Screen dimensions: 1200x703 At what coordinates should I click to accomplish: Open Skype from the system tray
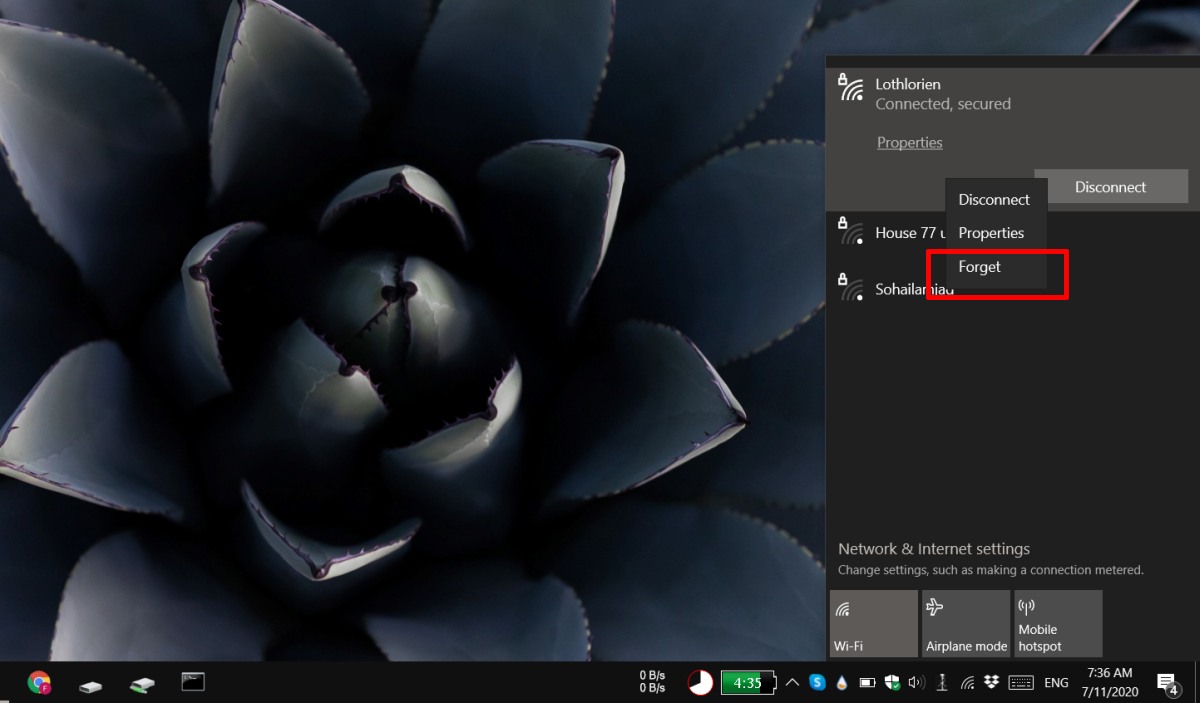(817, 683)
